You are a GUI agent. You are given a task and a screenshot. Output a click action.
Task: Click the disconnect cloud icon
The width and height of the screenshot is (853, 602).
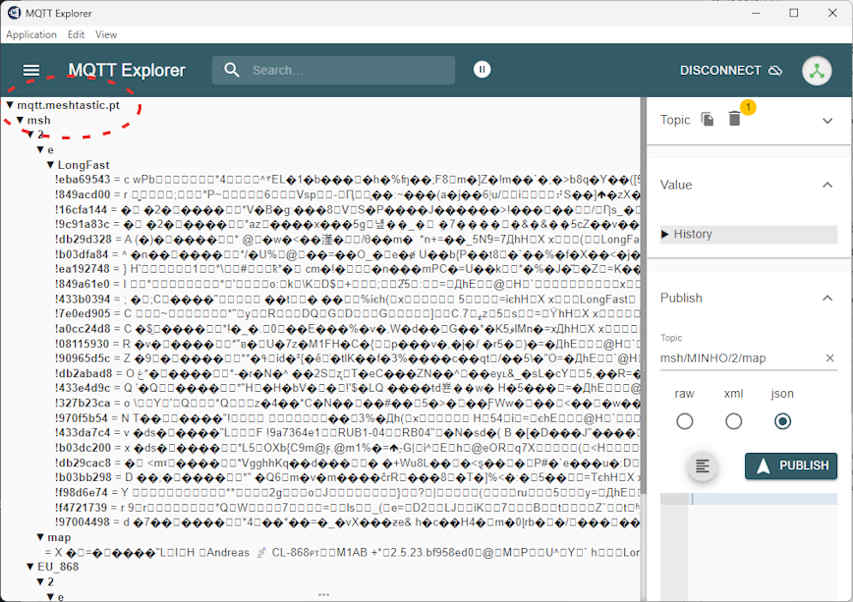pyautogui.click(x=775, y=70)
